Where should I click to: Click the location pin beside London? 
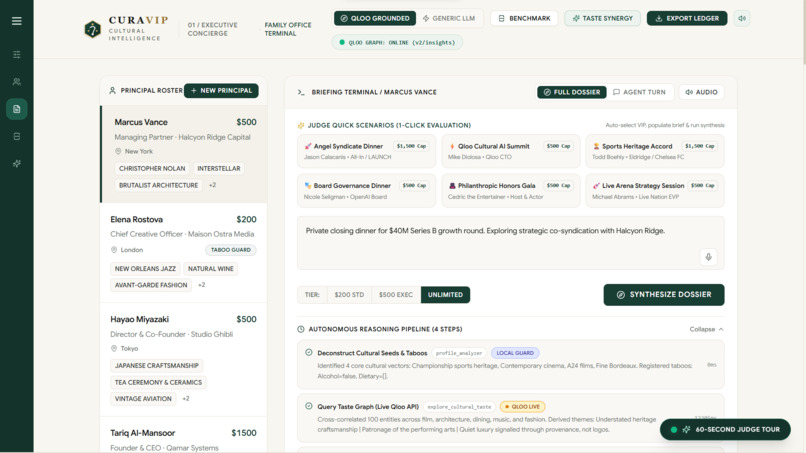coord(114,250)
